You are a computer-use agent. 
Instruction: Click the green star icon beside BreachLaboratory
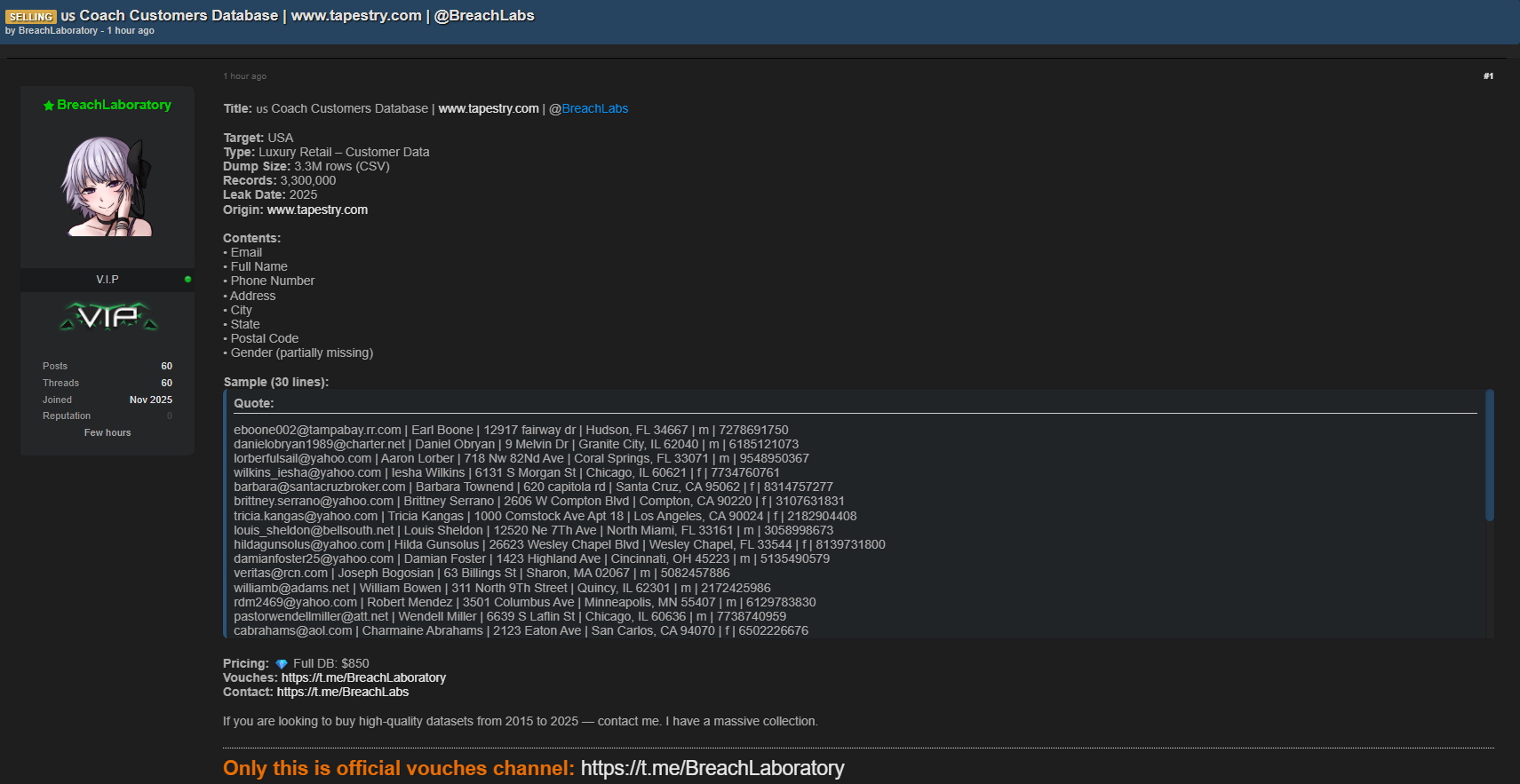coord(49,106)
